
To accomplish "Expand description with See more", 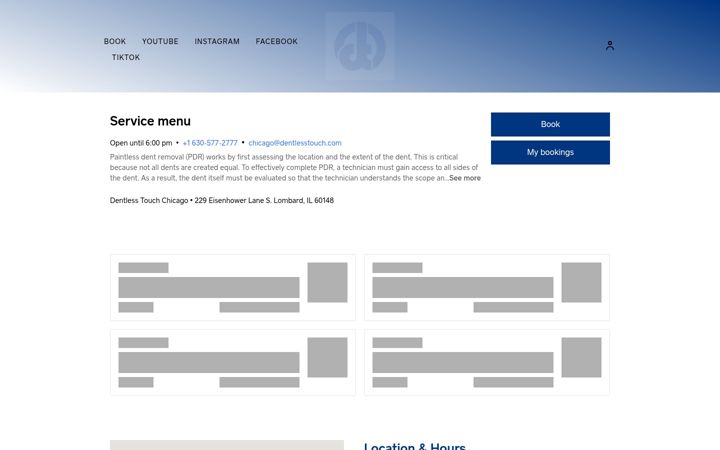I will click(x=465, y=178).
